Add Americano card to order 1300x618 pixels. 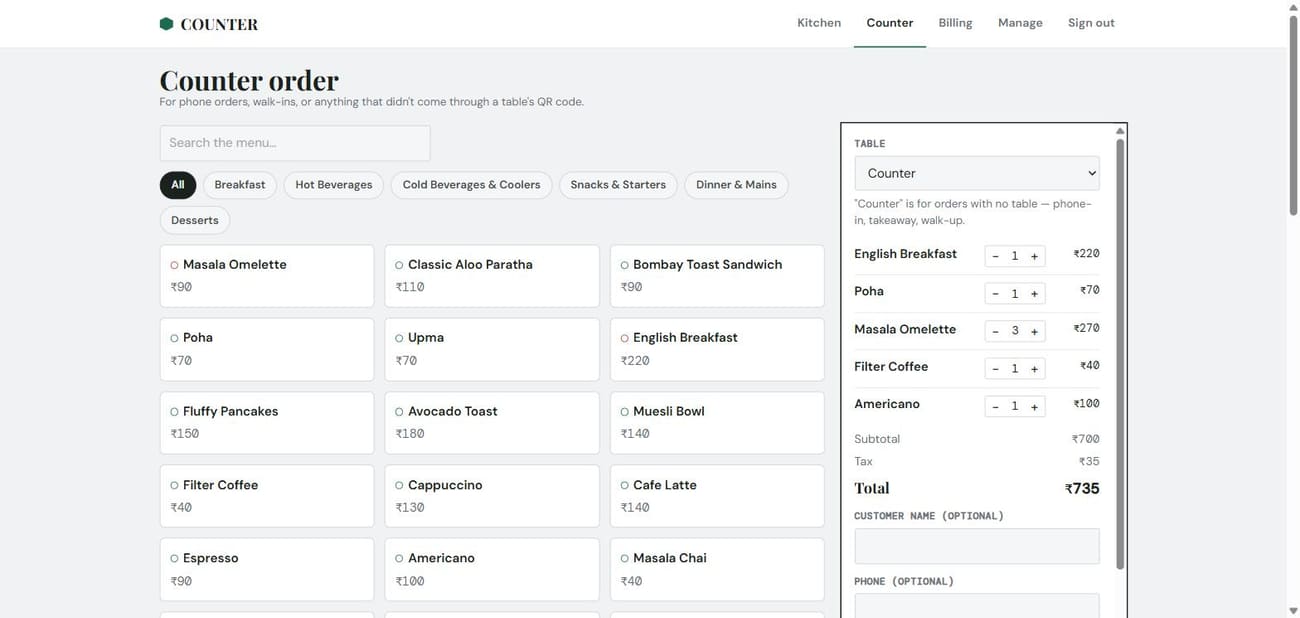tap(492, 570)
